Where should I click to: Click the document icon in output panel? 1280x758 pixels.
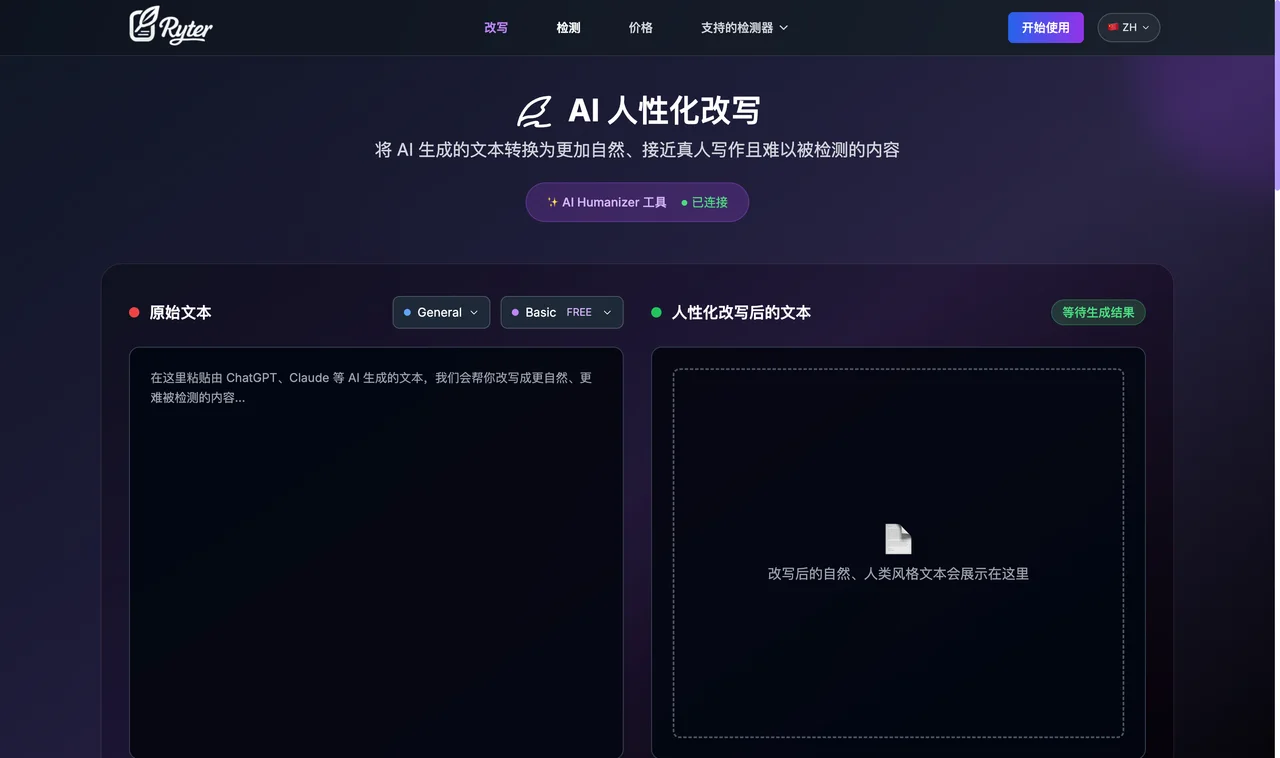click(898, 539)
